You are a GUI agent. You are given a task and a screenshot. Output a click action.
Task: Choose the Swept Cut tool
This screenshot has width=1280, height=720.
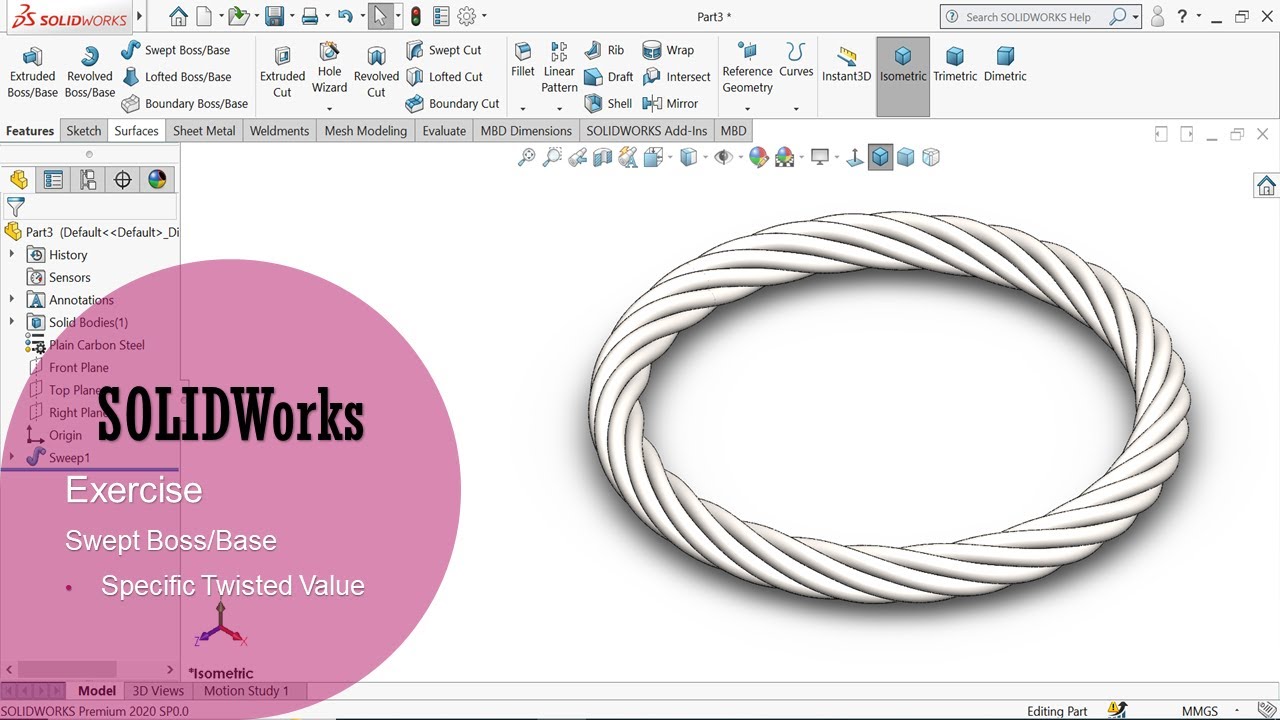[x=444, y=50]
